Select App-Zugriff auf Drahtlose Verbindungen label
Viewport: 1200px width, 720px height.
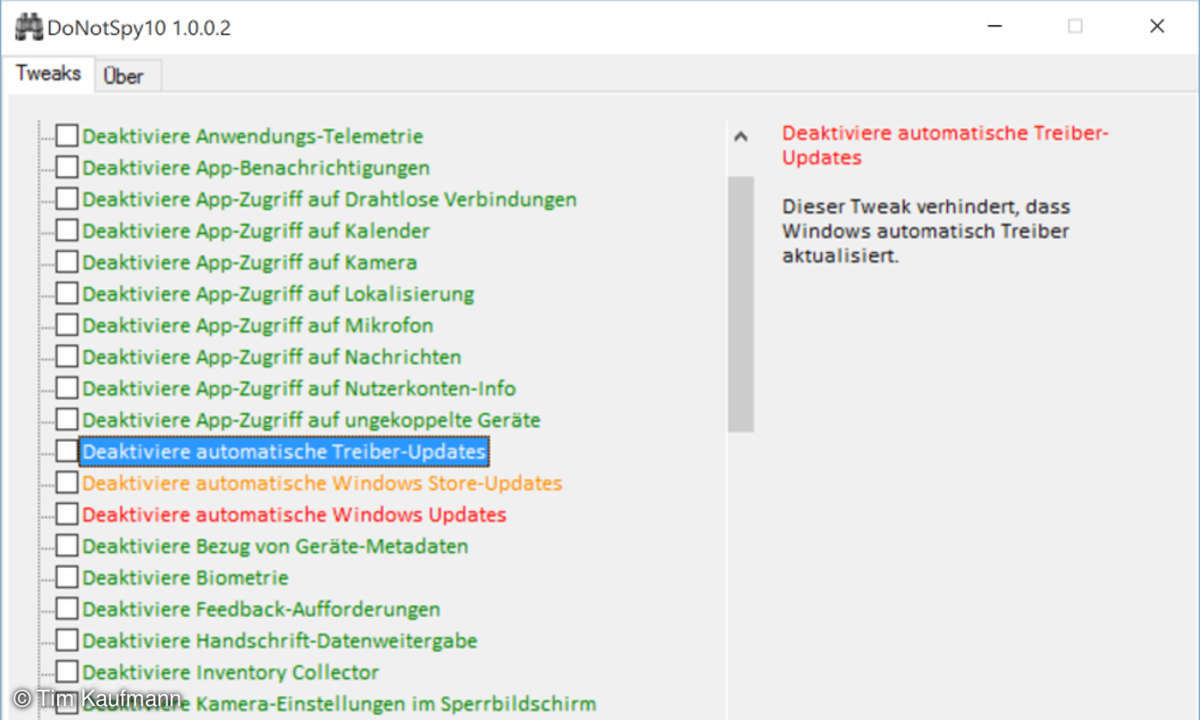(x=330, y=199)
